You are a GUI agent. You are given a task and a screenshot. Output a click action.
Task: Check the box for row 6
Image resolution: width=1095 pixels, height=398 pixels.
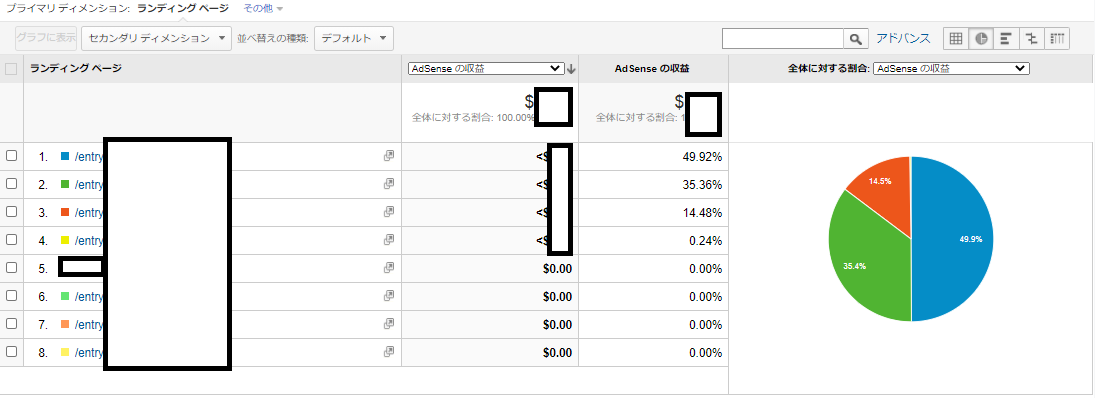click(11, 295)
